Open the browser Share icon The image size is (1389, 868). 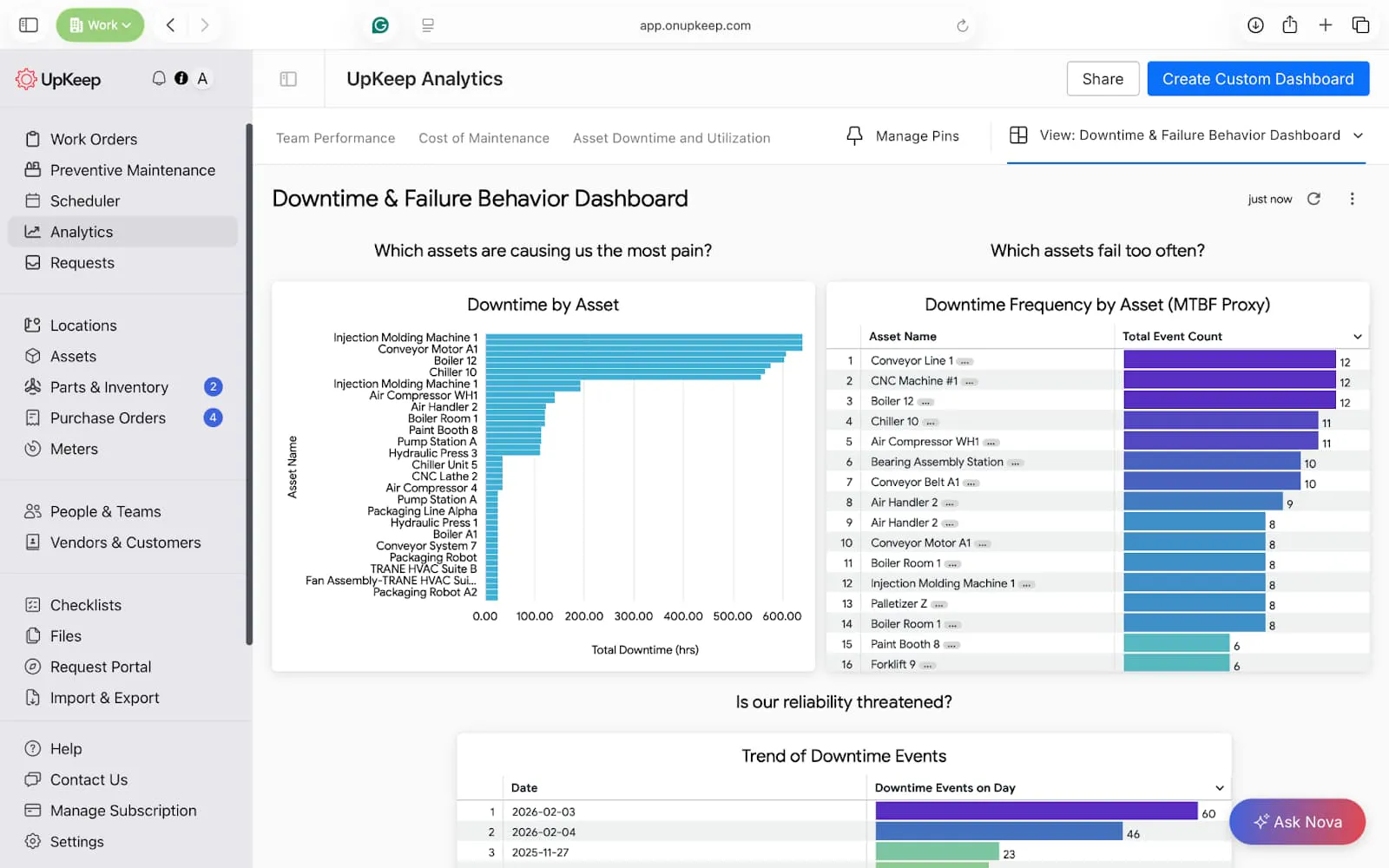(1290, 25)
